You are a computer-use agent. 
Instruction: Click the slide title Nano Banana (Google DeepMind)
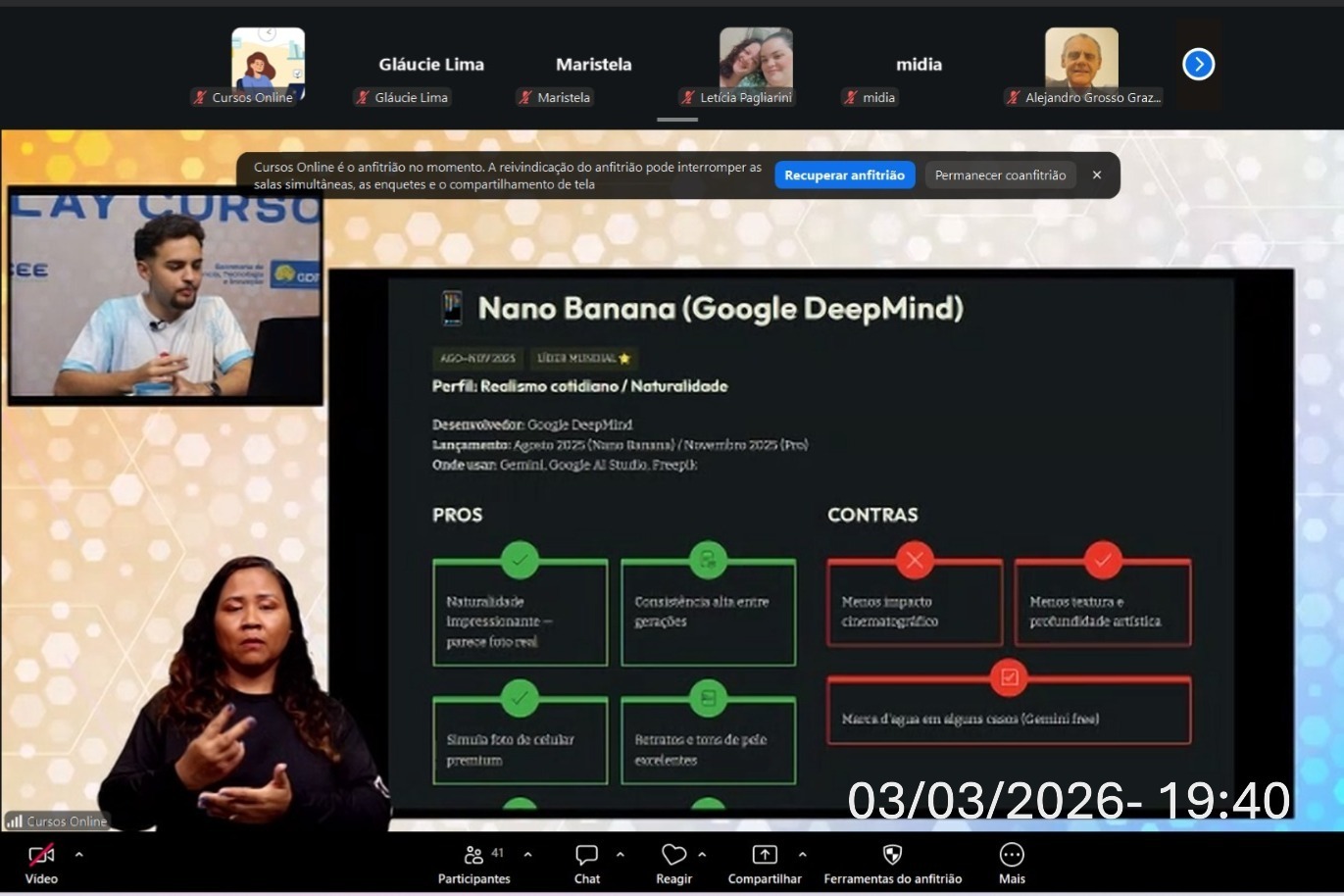[x=721, y=309]
